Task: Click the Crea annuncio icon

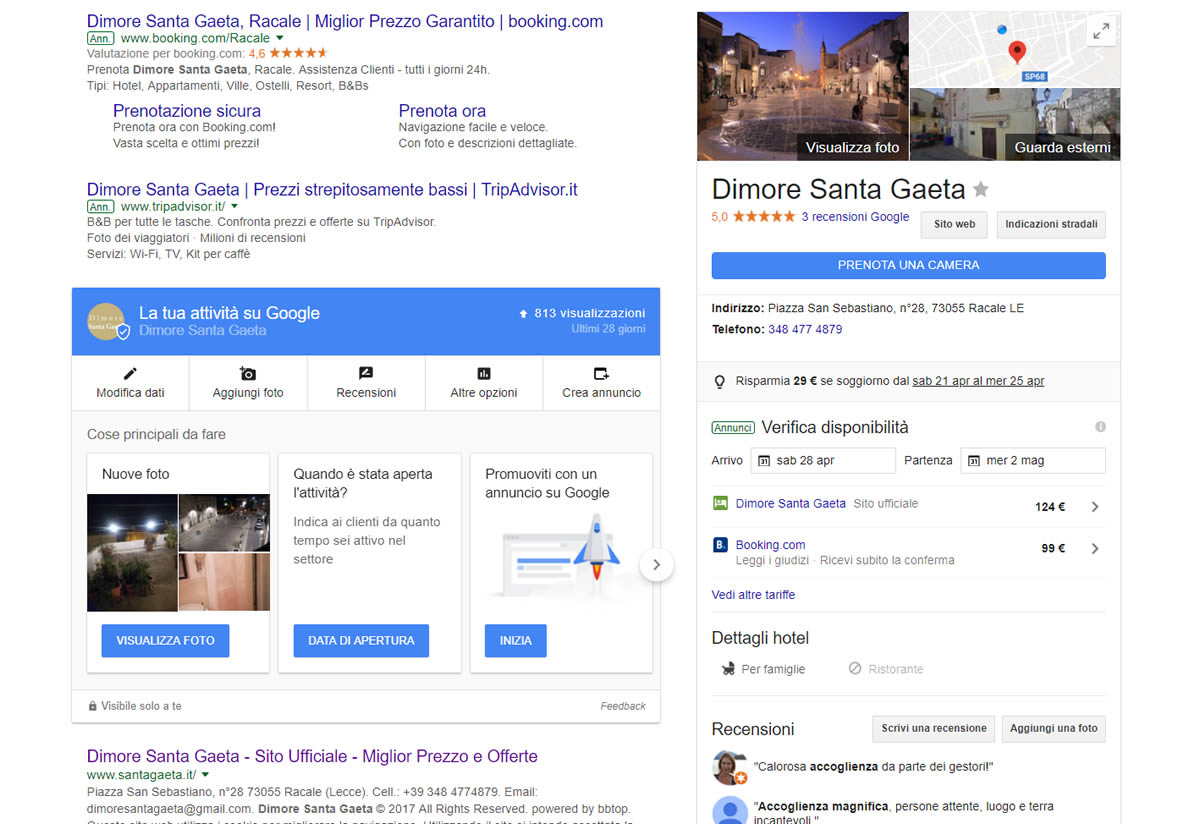Action: pos(601,373)
